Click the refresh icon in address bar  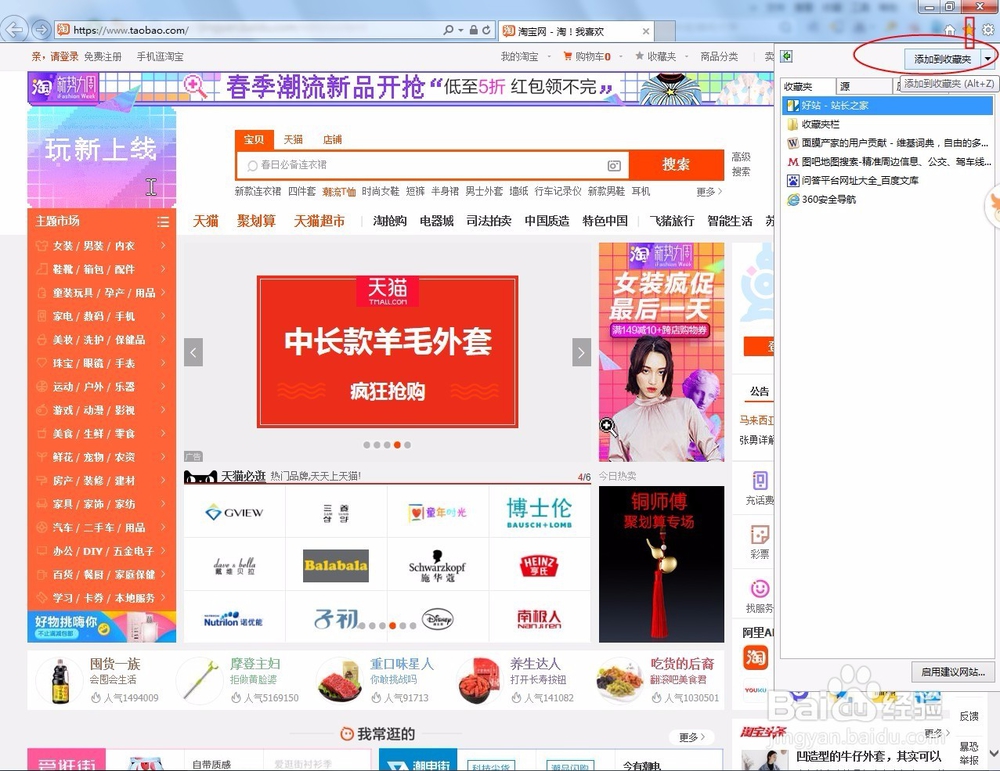coord(487,30)
